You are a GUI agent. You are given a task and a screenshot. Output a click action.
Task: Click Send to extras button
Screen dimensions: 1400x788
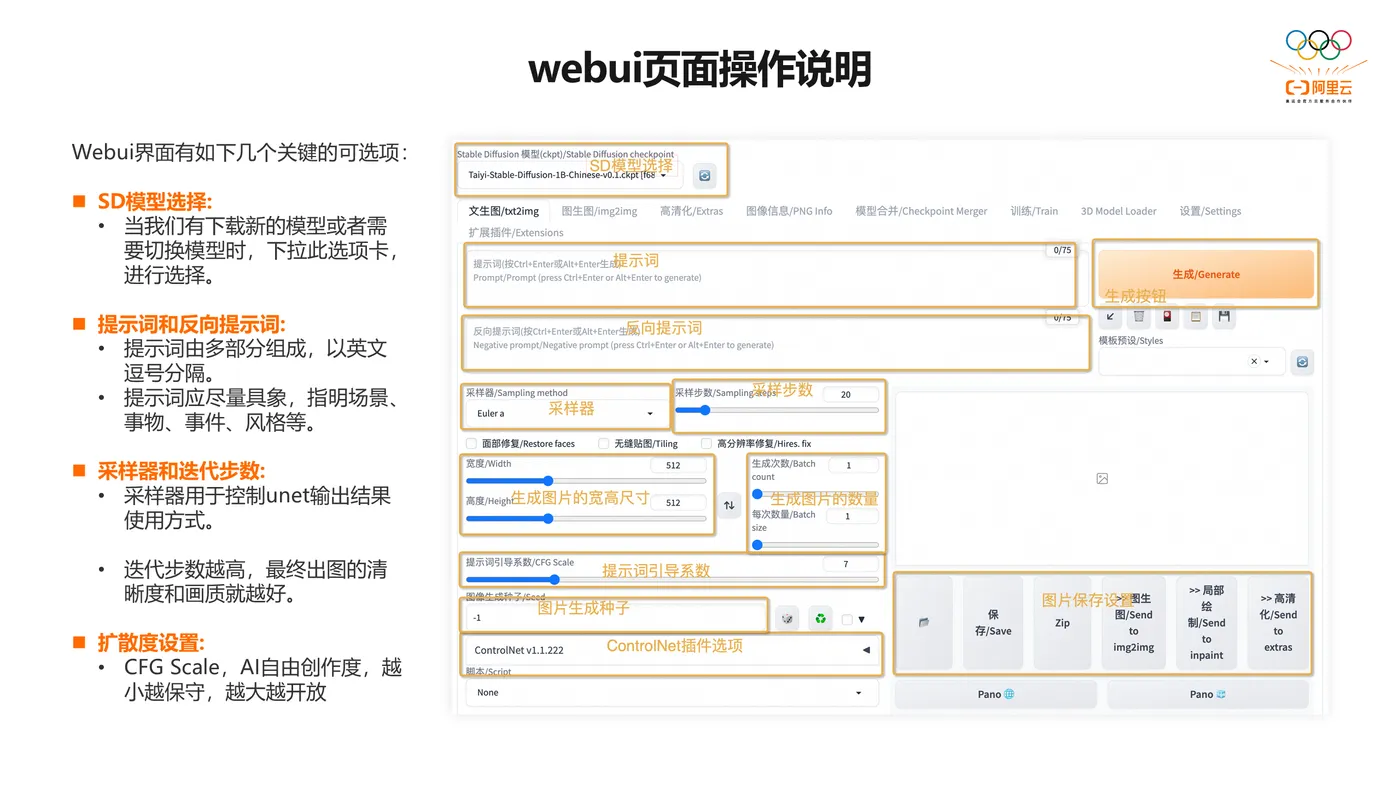coord(1278,622)
